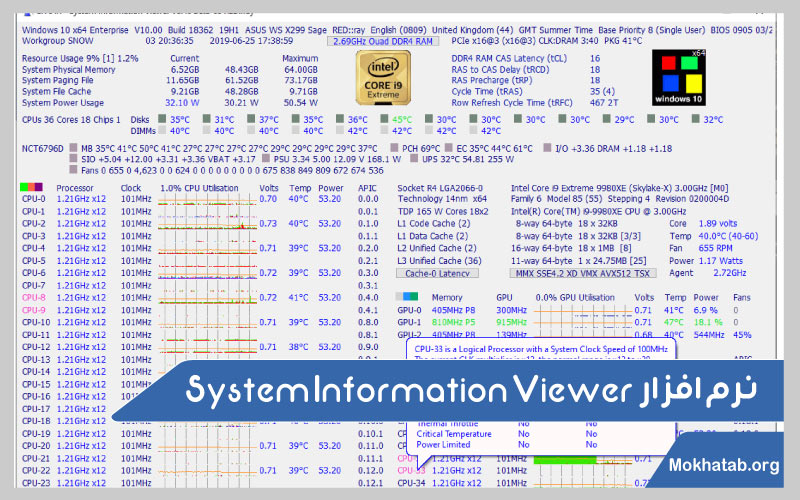Click the 41°C temperature in CPU-8 row
The image size is (800, 500).
click(x=298, y=297)
